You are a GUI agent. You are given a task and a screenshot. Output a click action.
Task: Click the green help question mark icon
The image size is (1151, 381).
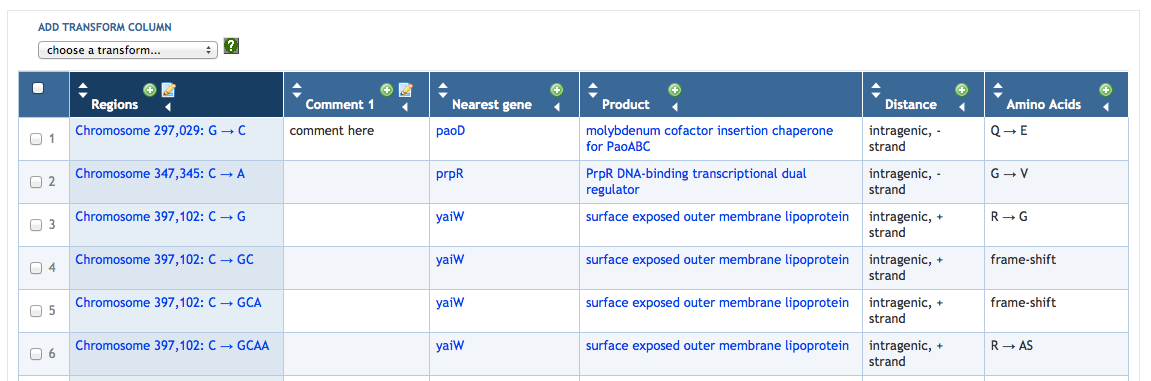tap(231, 46)
